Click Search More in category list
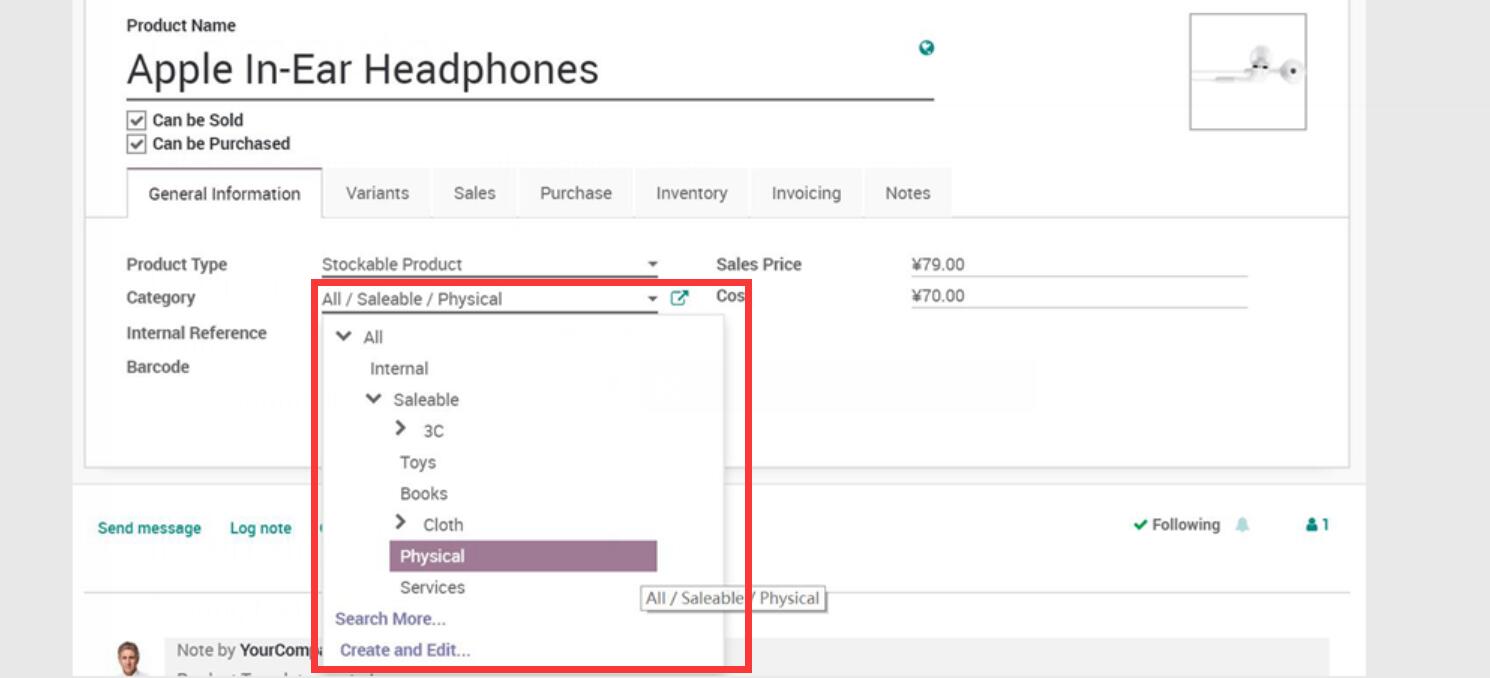Image resolution: width=1490 pixels, height=678 pixels. (x=390, y=619)
